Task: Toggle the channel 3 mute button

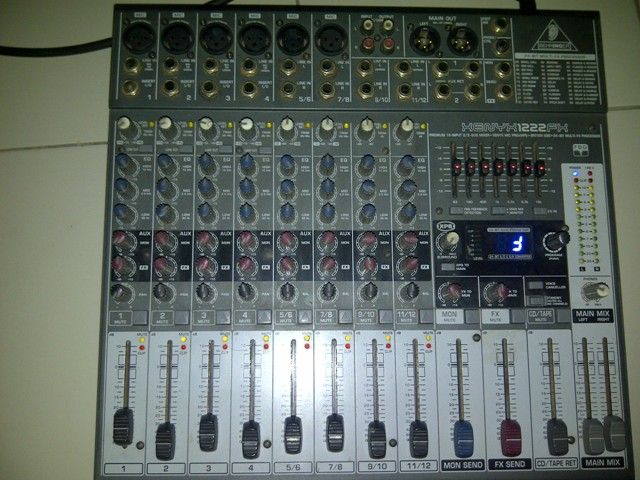Action: [x=223, y=317]
